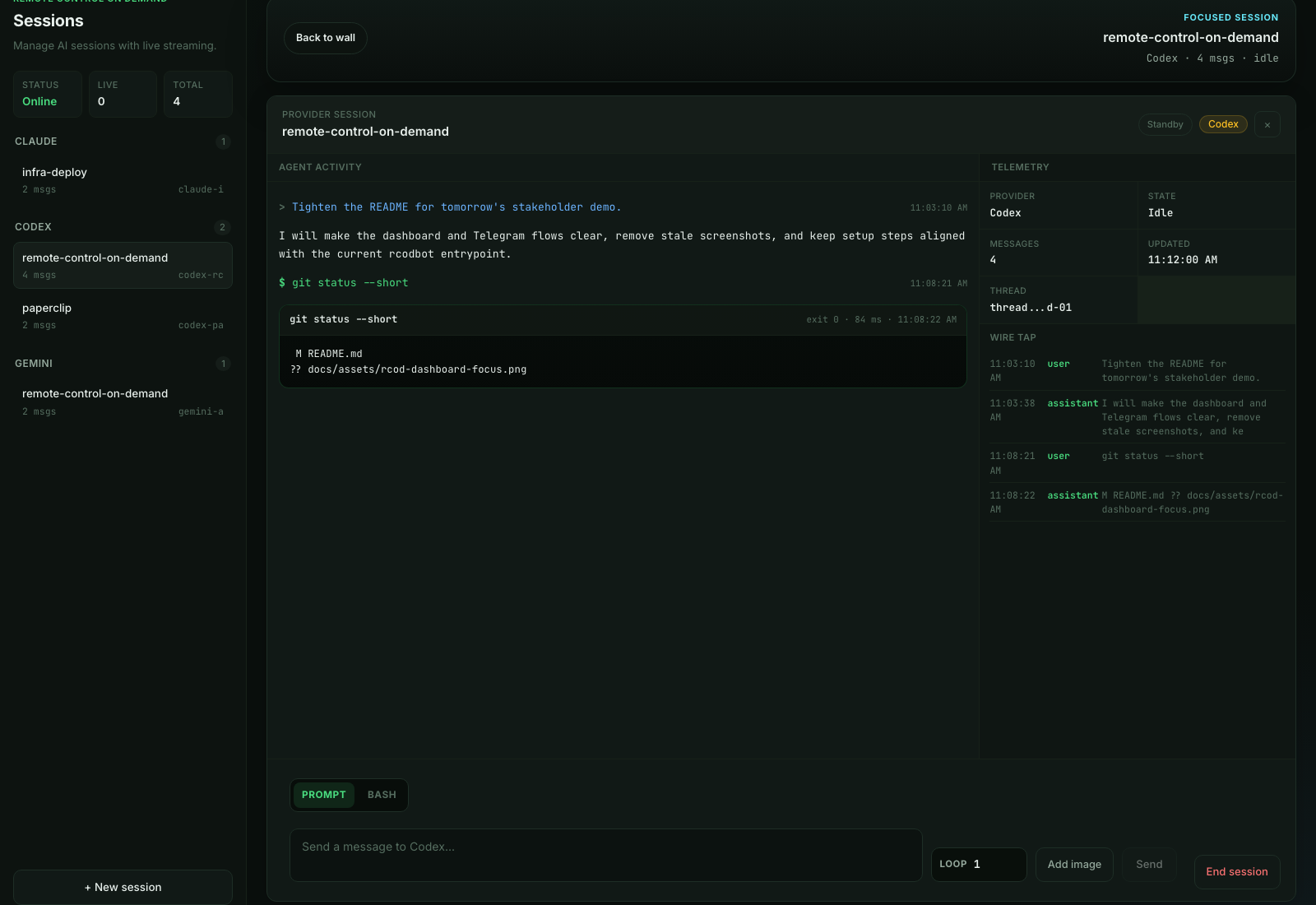End the current session
Image resolution: width=1316 pixels, height=905 pixels.
[x=1237, y=871]
